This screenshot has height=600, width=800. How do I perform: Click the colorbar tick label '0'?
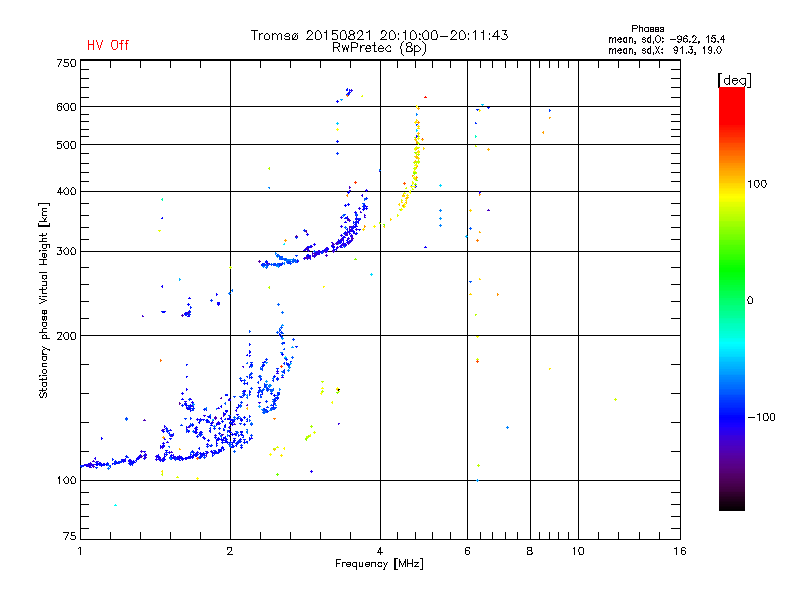point(750,300)
